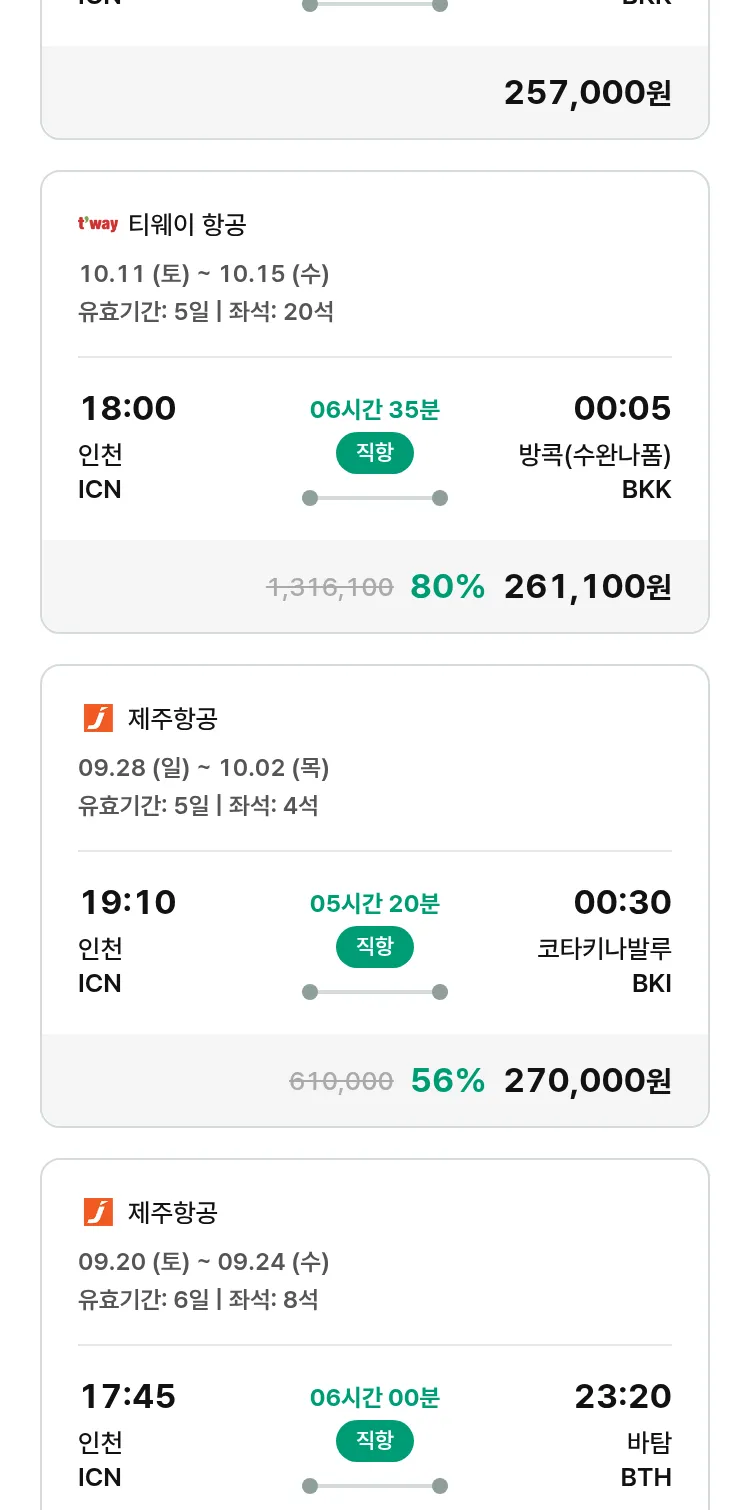This screenshot has width=750, height=1510.
Task: Tap the 바탐 destination
Action: [649, 1443]
